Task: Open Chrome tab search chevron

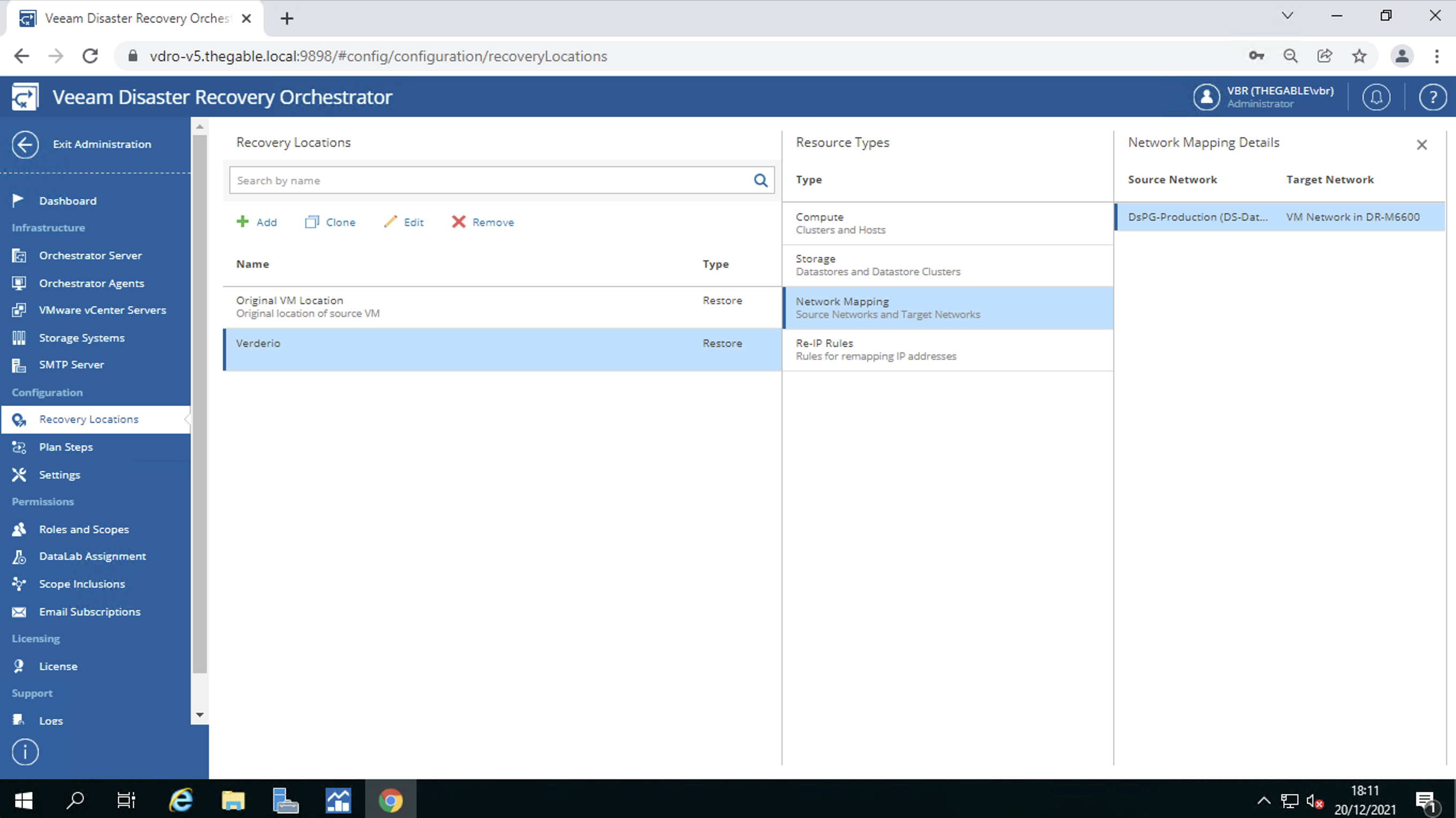Action: (1287, 16)
